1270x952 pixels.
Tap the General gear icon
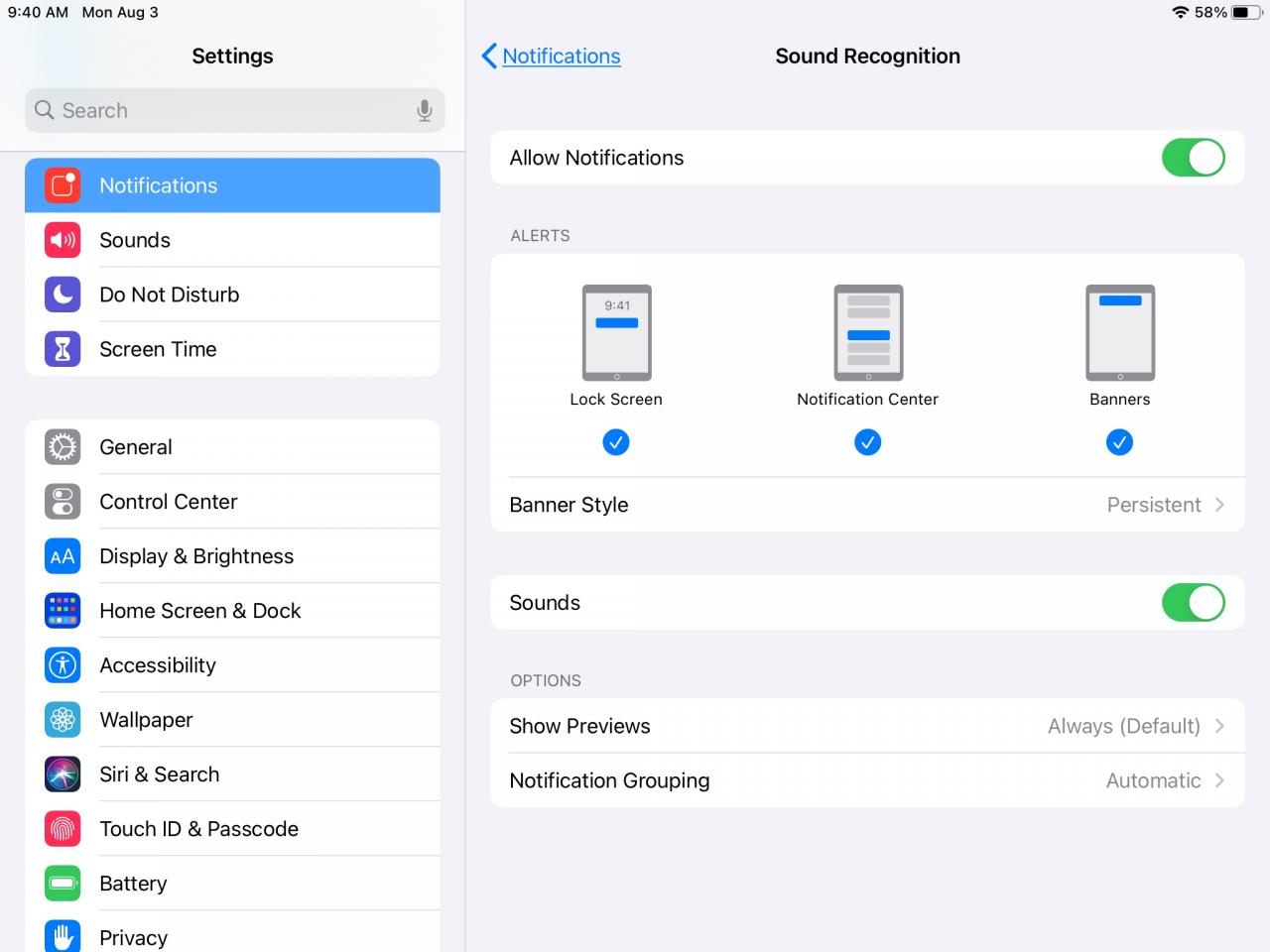[63, 447]
